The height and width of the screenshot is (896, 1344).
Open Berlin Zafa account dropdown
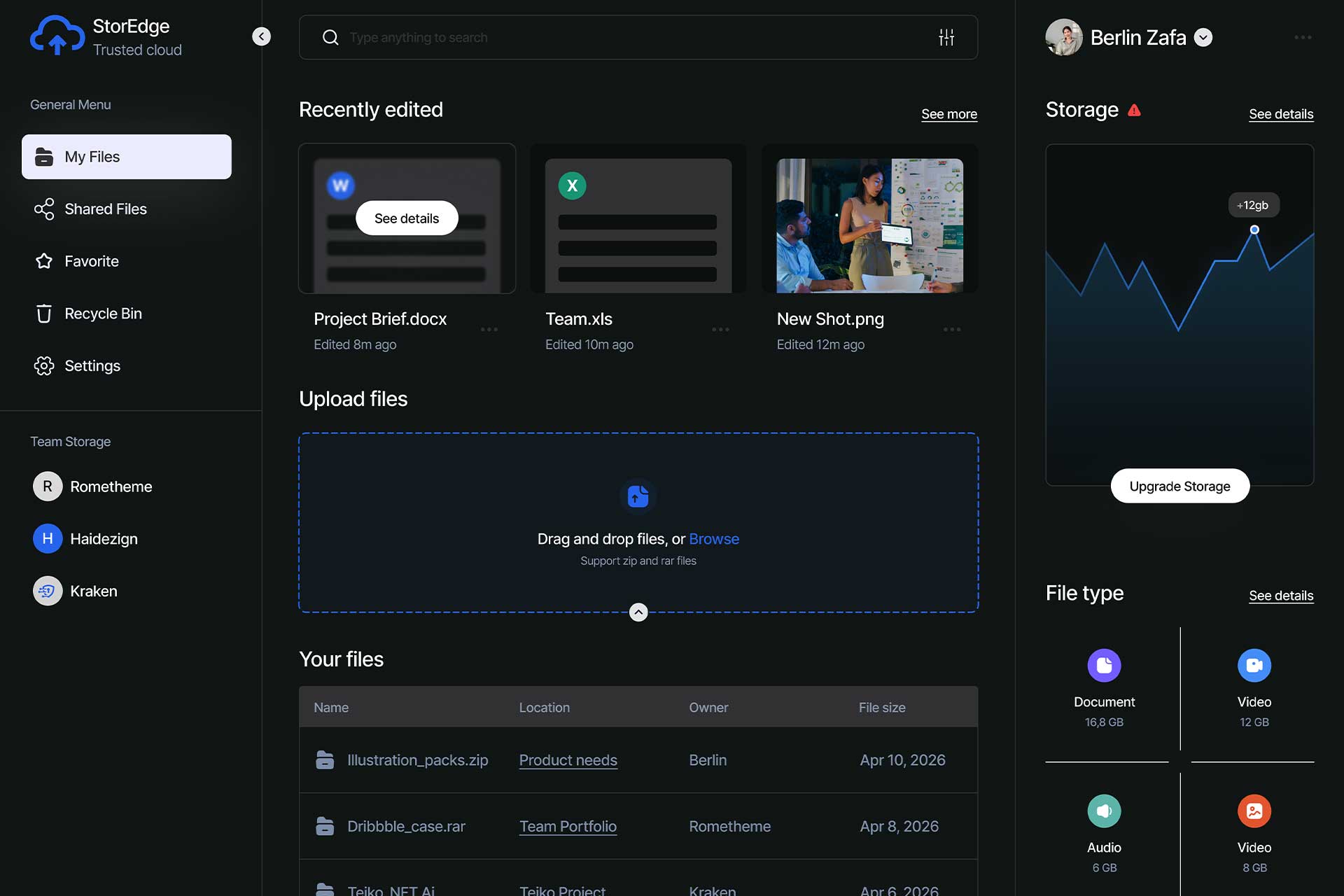tap(1203, 37)
